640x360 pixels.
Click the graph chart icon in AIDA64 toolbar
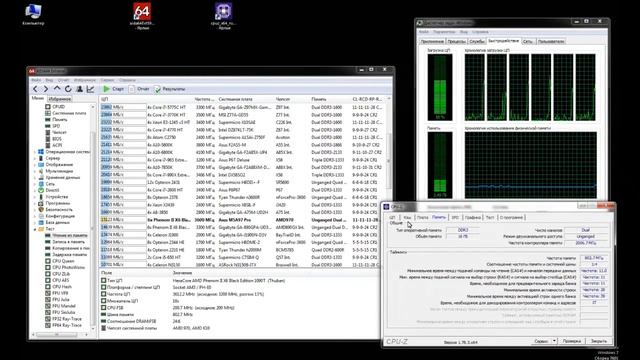point(91,89)
